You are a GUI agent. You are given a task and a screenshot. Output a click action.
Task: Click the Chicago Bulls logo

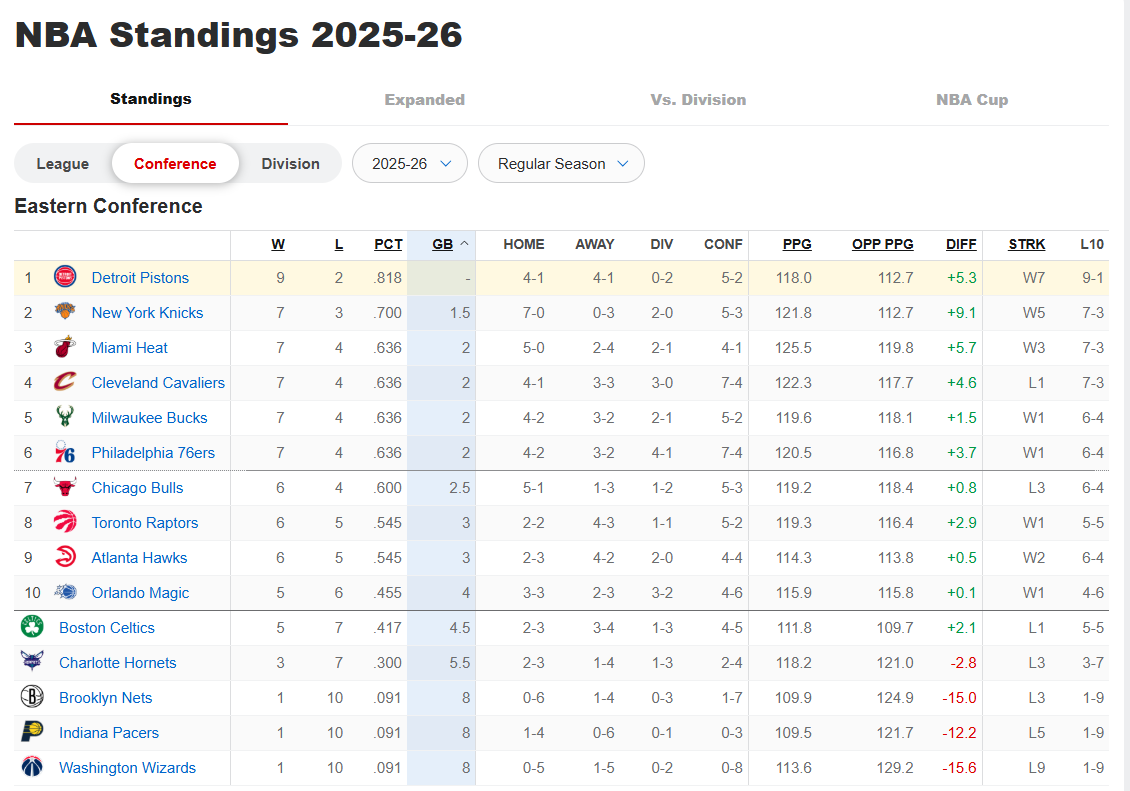65,487
